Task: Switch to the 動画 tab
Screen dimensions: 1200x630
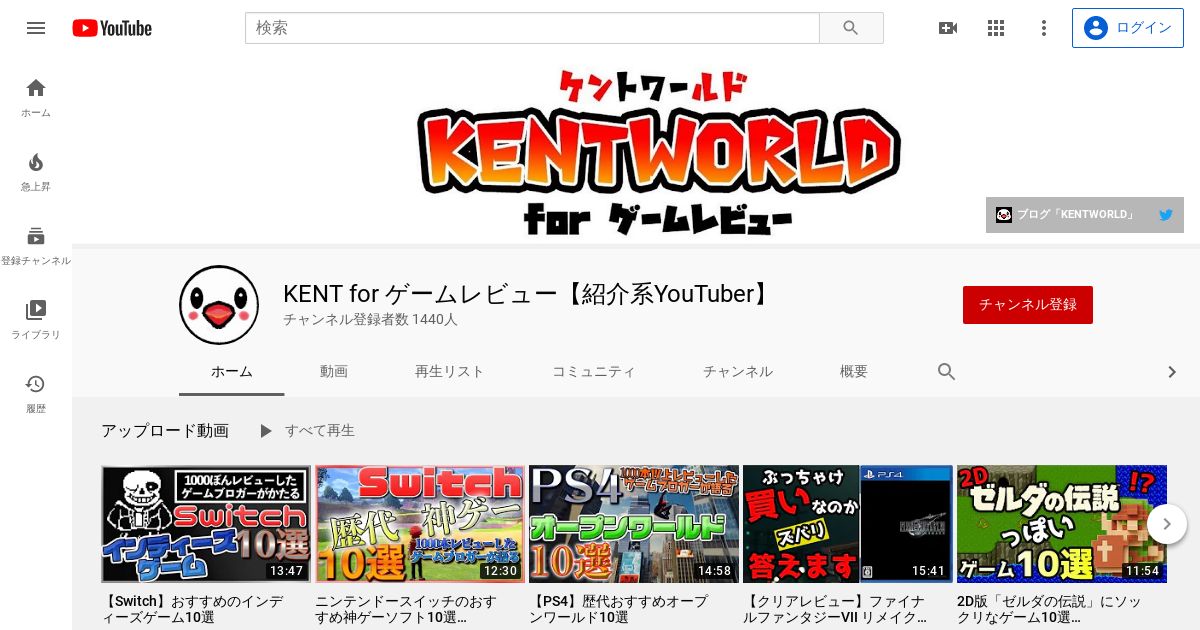Action: click(334, 372)
